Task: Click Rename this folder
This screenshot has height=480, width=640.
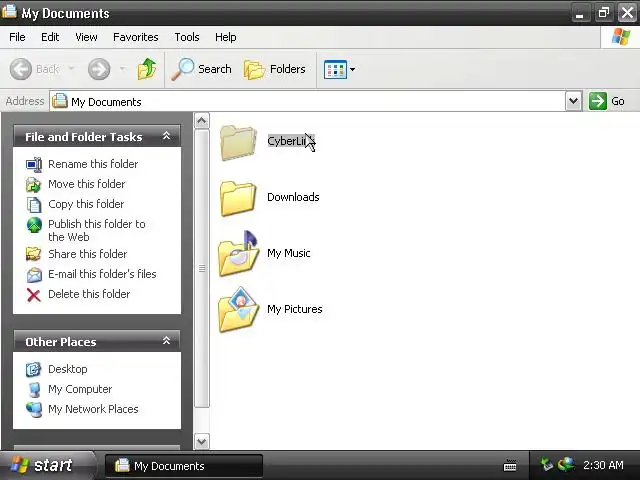Action: [93, 164]
